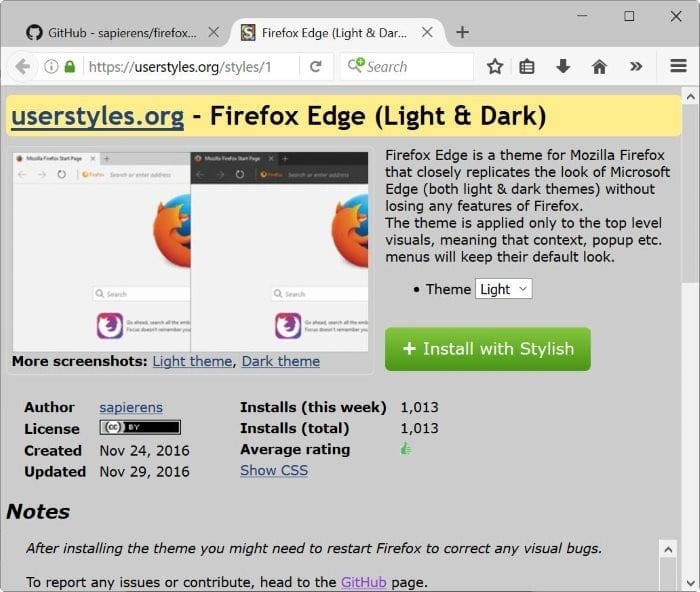Open the GitHub link in Notes
700x592 pixels.
click(364, 582)
